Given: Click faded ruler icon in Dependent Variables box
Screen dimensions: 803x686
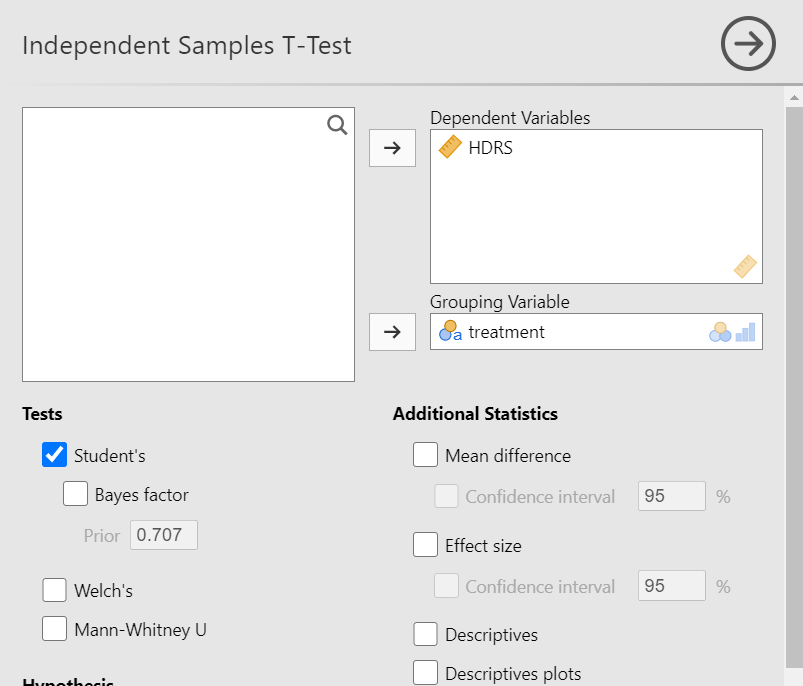Looking at the screenshot, I should (744, 266).
